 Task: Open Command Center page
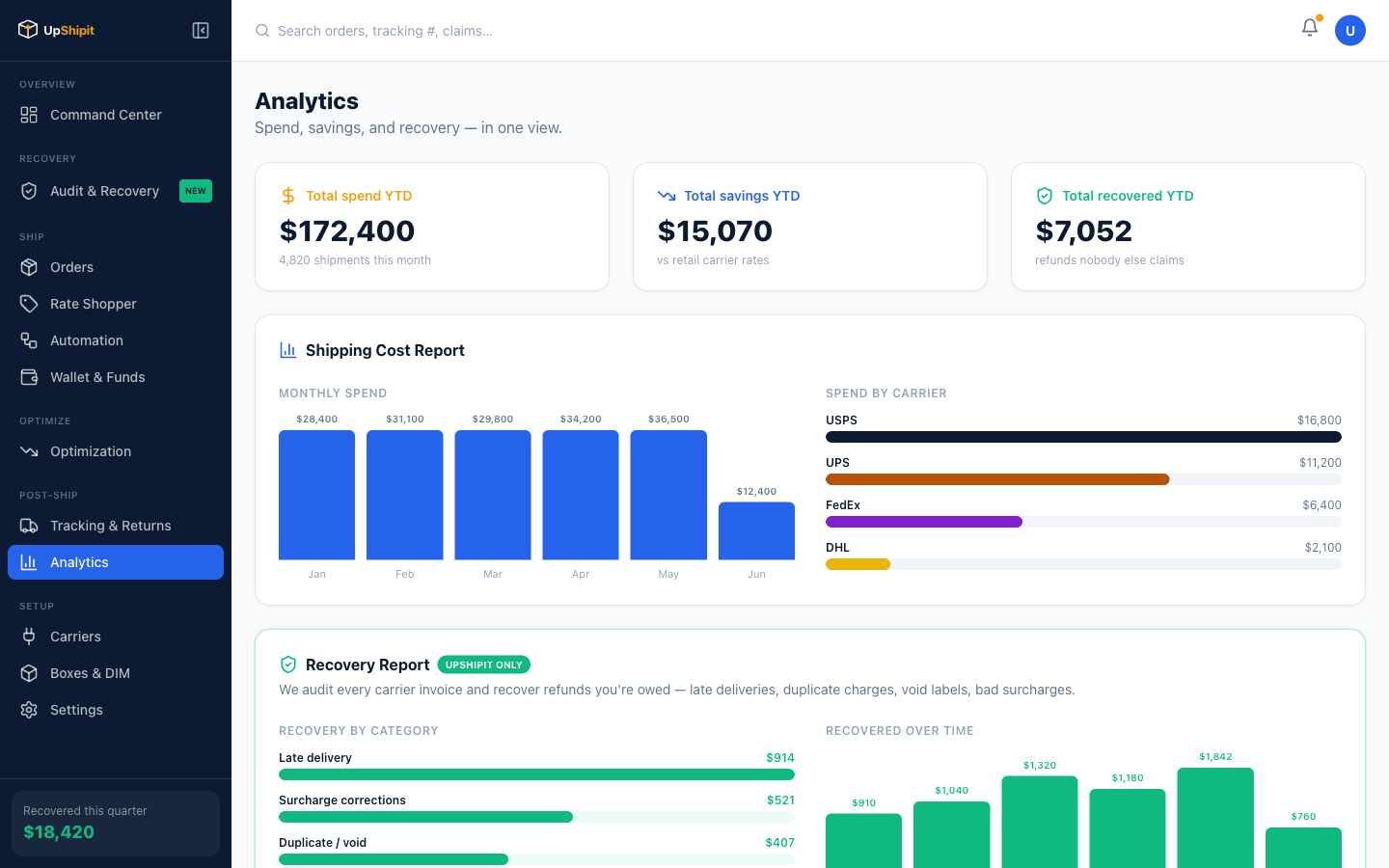tap(116, 115)
